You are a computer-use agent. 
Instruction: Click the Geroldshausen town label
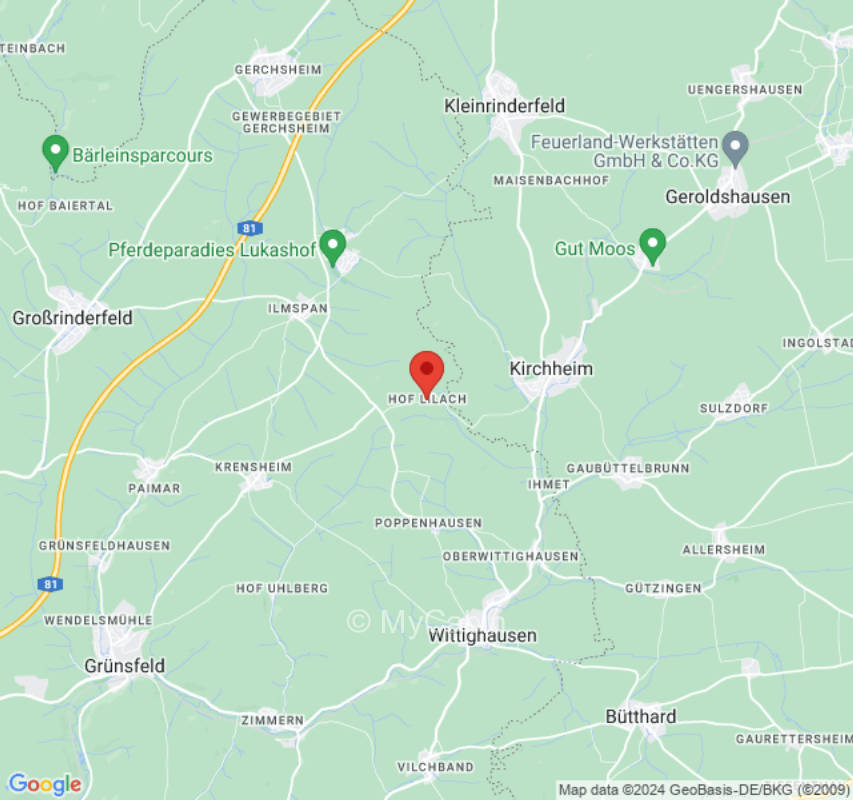tap(728, 196)
